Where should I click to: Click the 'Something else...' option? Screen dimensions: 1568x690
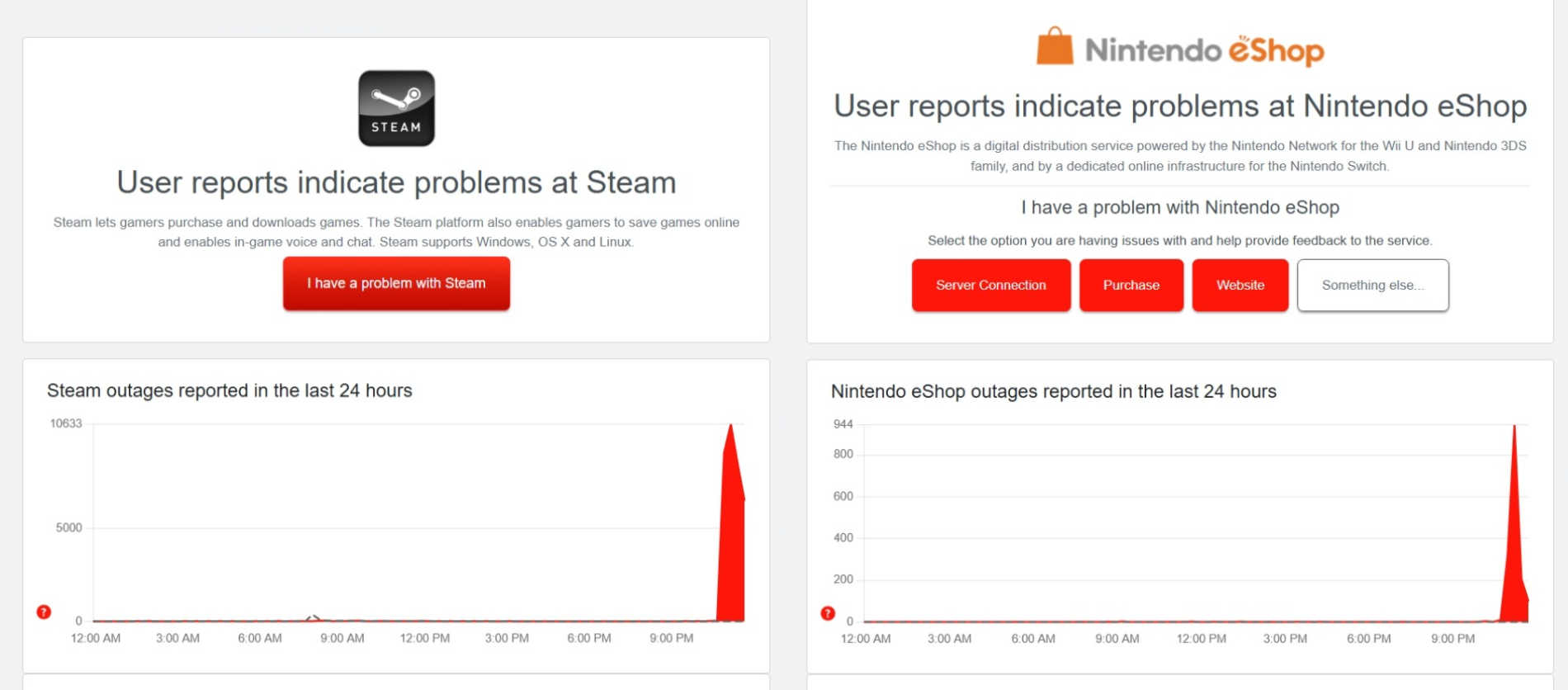1372,285
